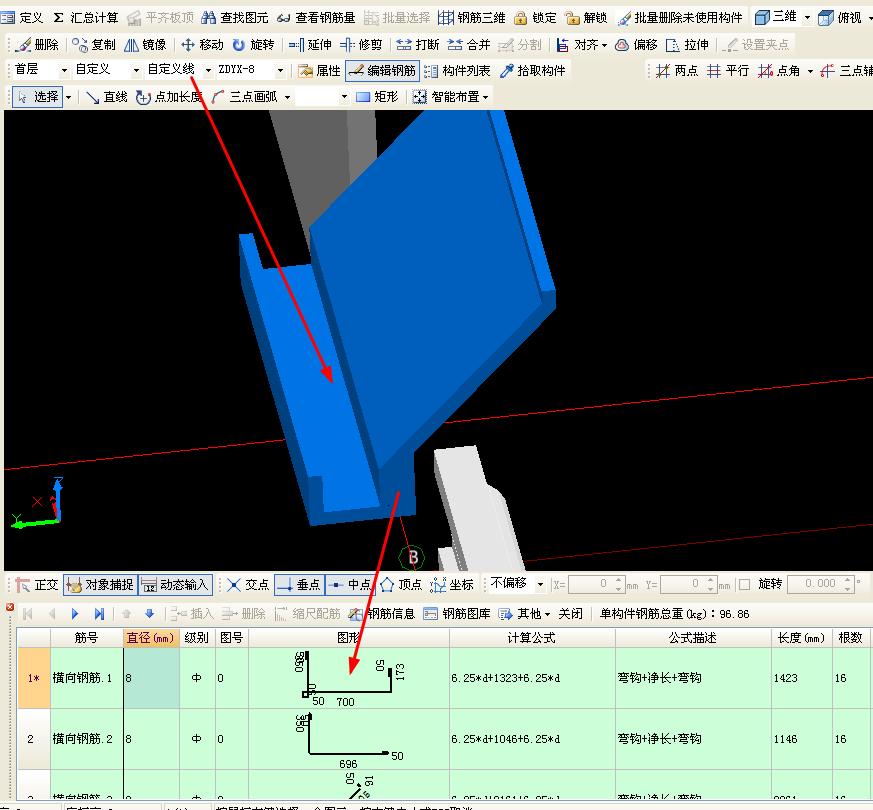Open 钢筋三维 rebar 3D view

471,18
